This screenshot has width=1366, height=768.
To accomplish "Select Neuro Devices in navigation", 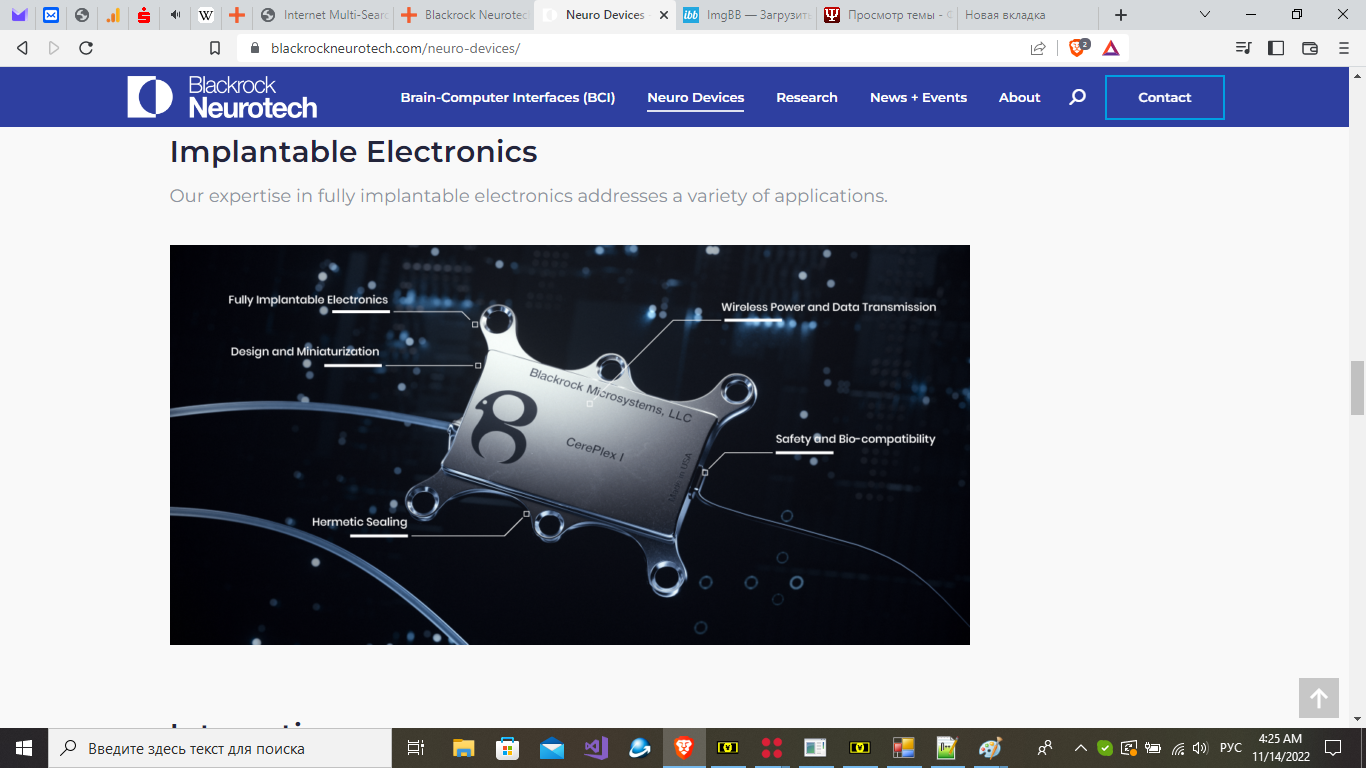I will point(696,97).
